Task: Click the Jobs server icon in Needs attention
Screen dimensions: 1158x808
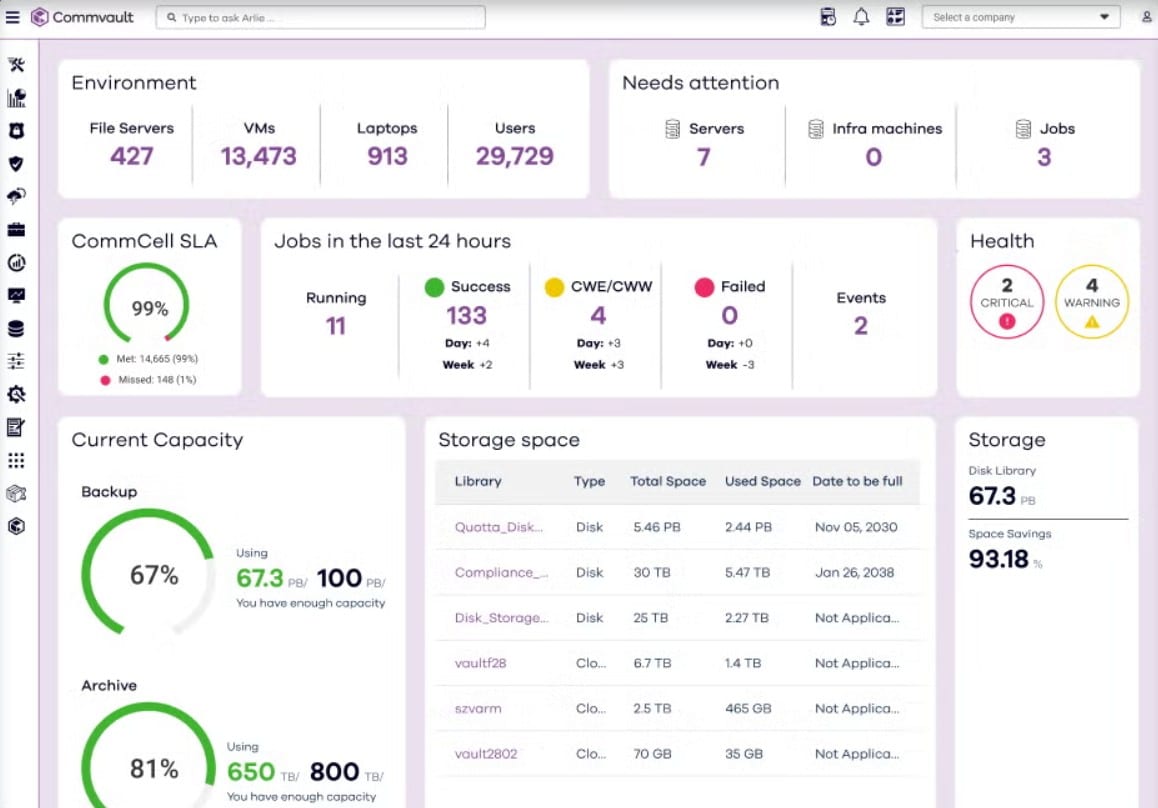Action: 1024,129
